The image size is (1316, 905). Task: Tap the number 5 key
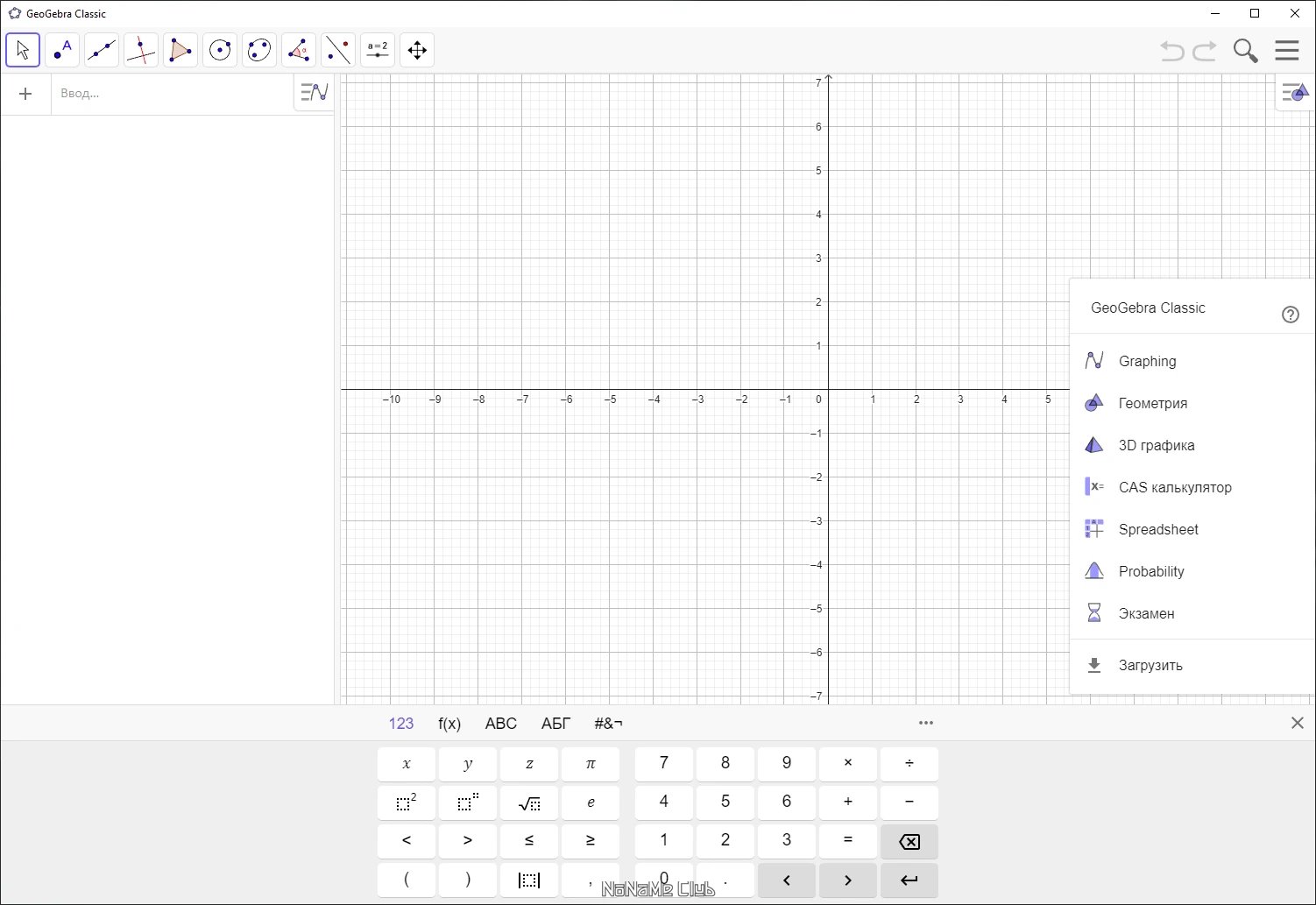pyautogui.click(x=725, y=802)
